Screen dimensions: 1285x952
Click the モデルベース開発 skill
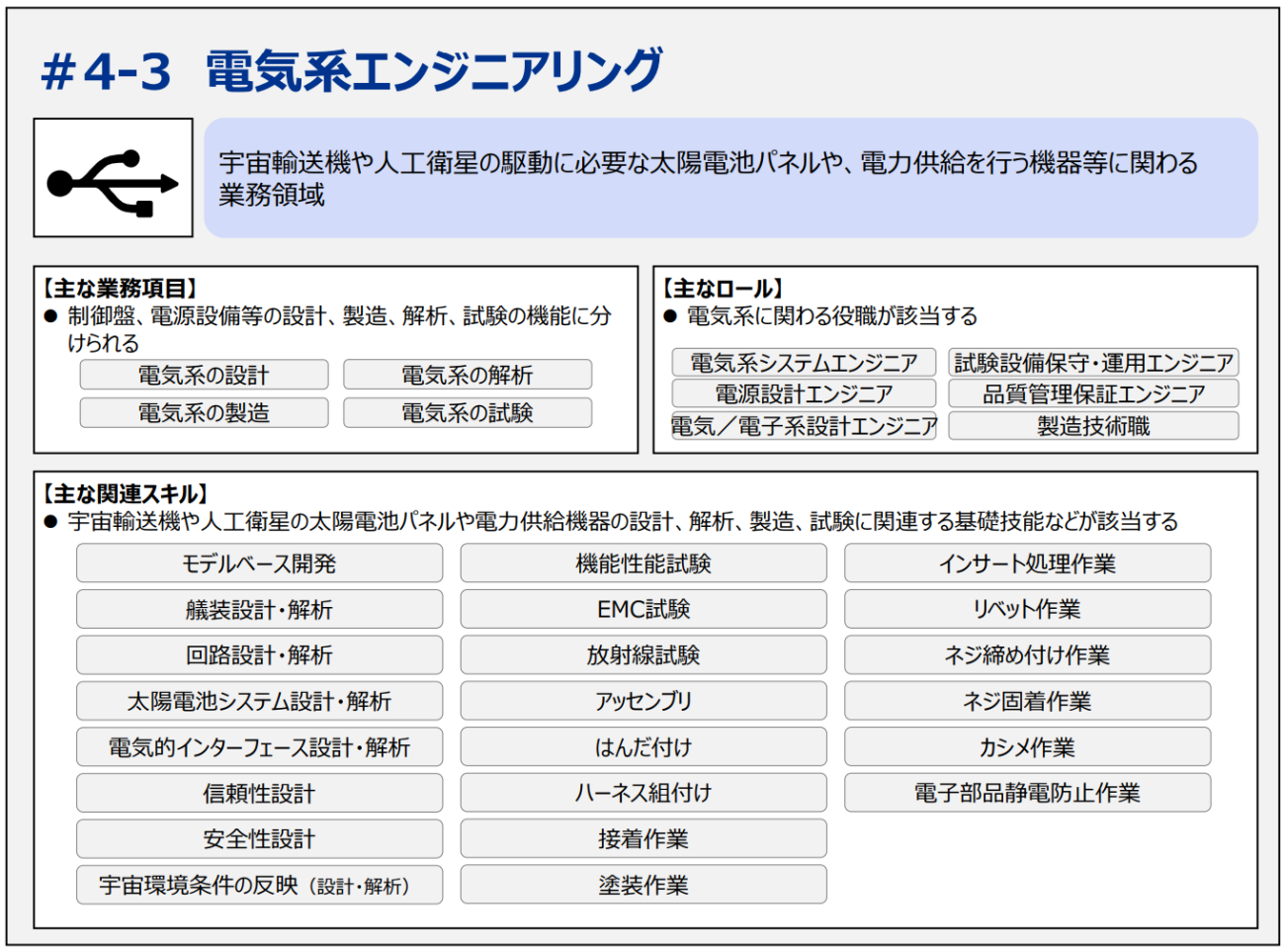[259, 563]
